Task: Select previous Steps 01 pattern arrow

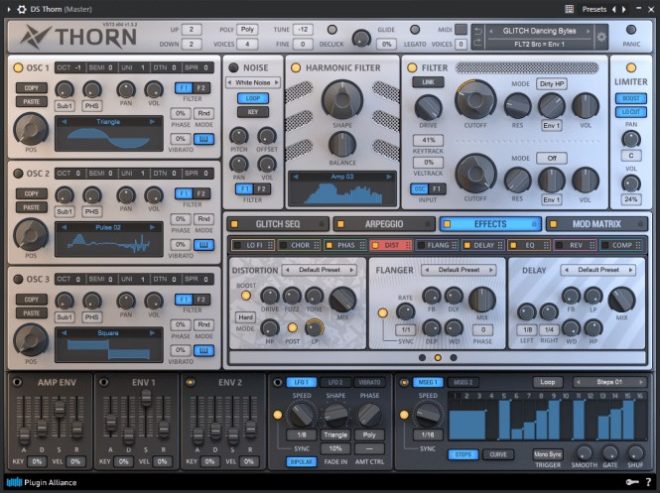Action: click(578, 382)
